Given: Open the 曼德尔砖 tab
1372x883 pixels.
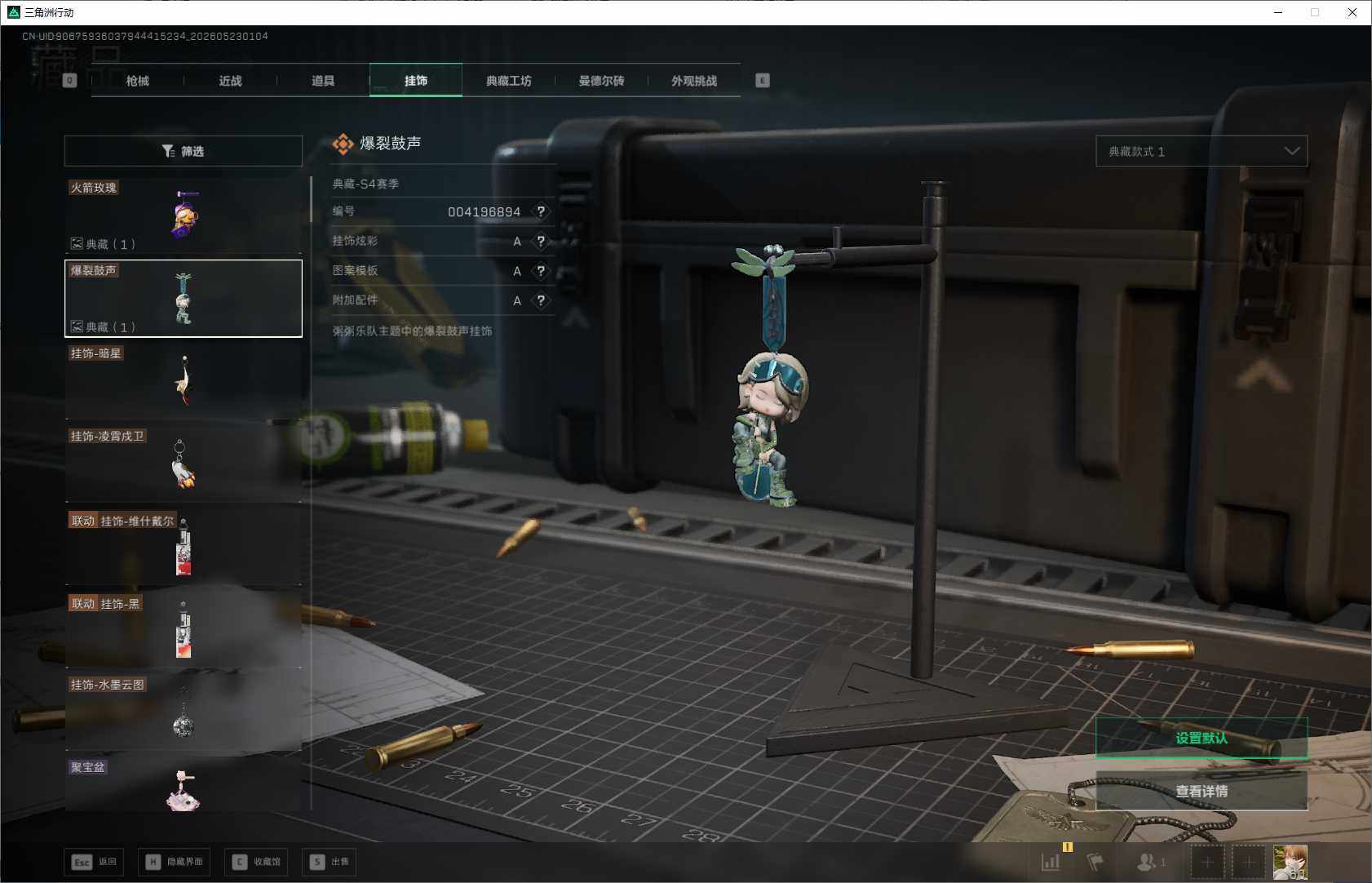Looking at the screenshot, I should tap(601, 81).
